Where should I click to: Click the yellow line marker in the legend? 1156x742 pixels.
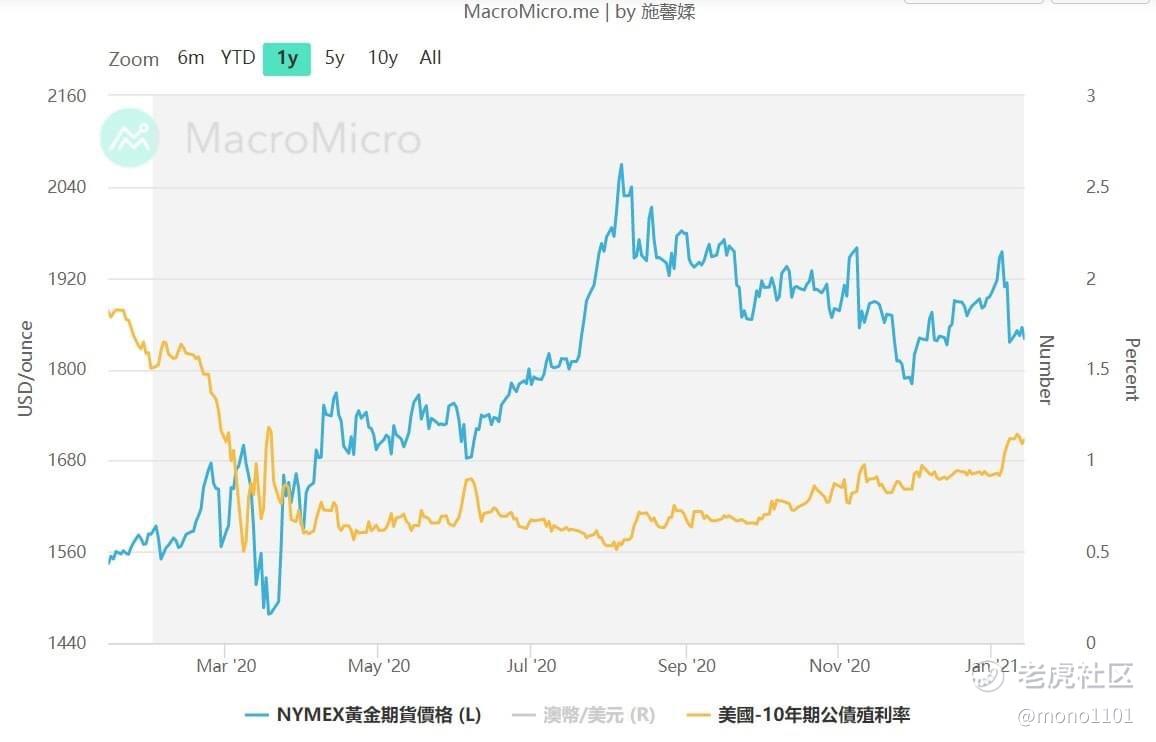click(700, 715)
